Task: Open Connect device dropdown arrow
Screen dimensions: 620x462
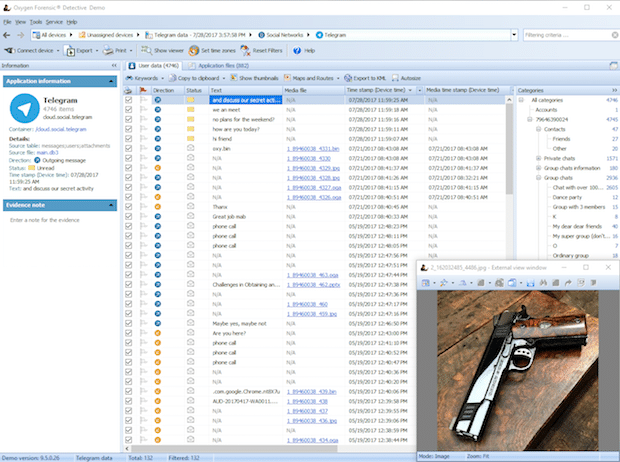Action: click(58, 51)
